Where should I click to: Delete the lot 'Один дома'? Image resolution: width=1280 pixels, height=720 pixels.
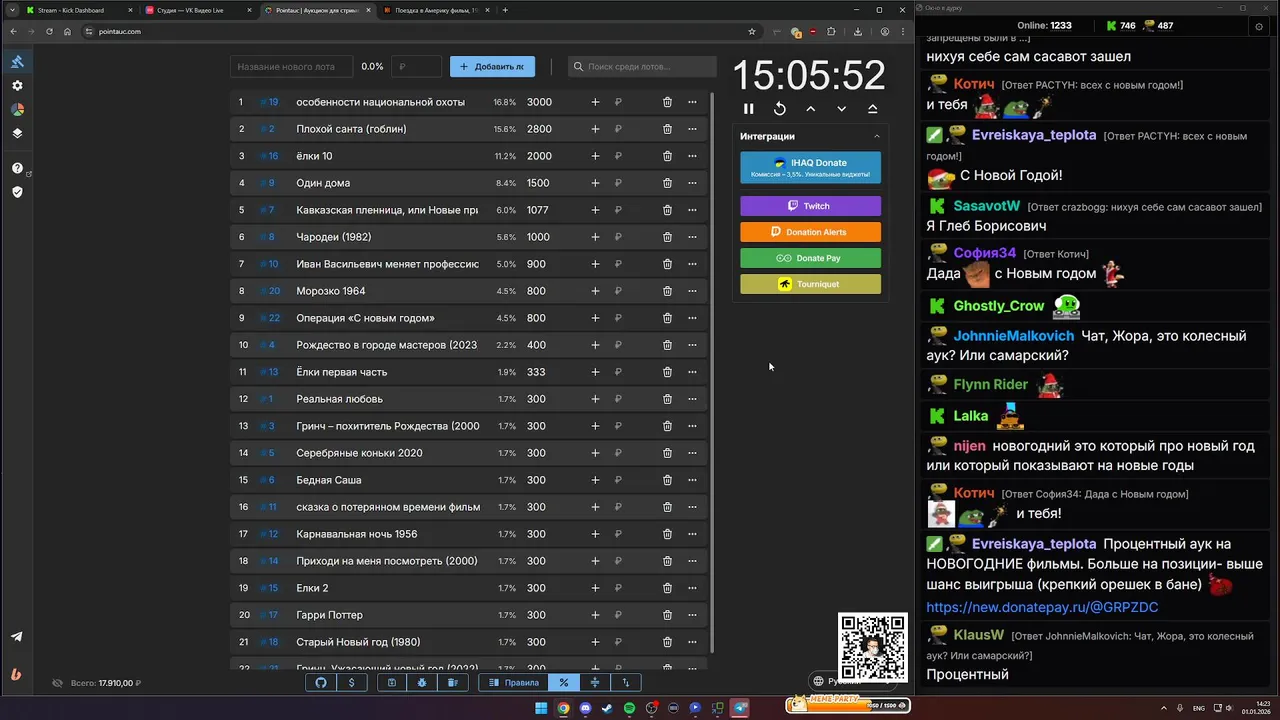click(667, 183)
